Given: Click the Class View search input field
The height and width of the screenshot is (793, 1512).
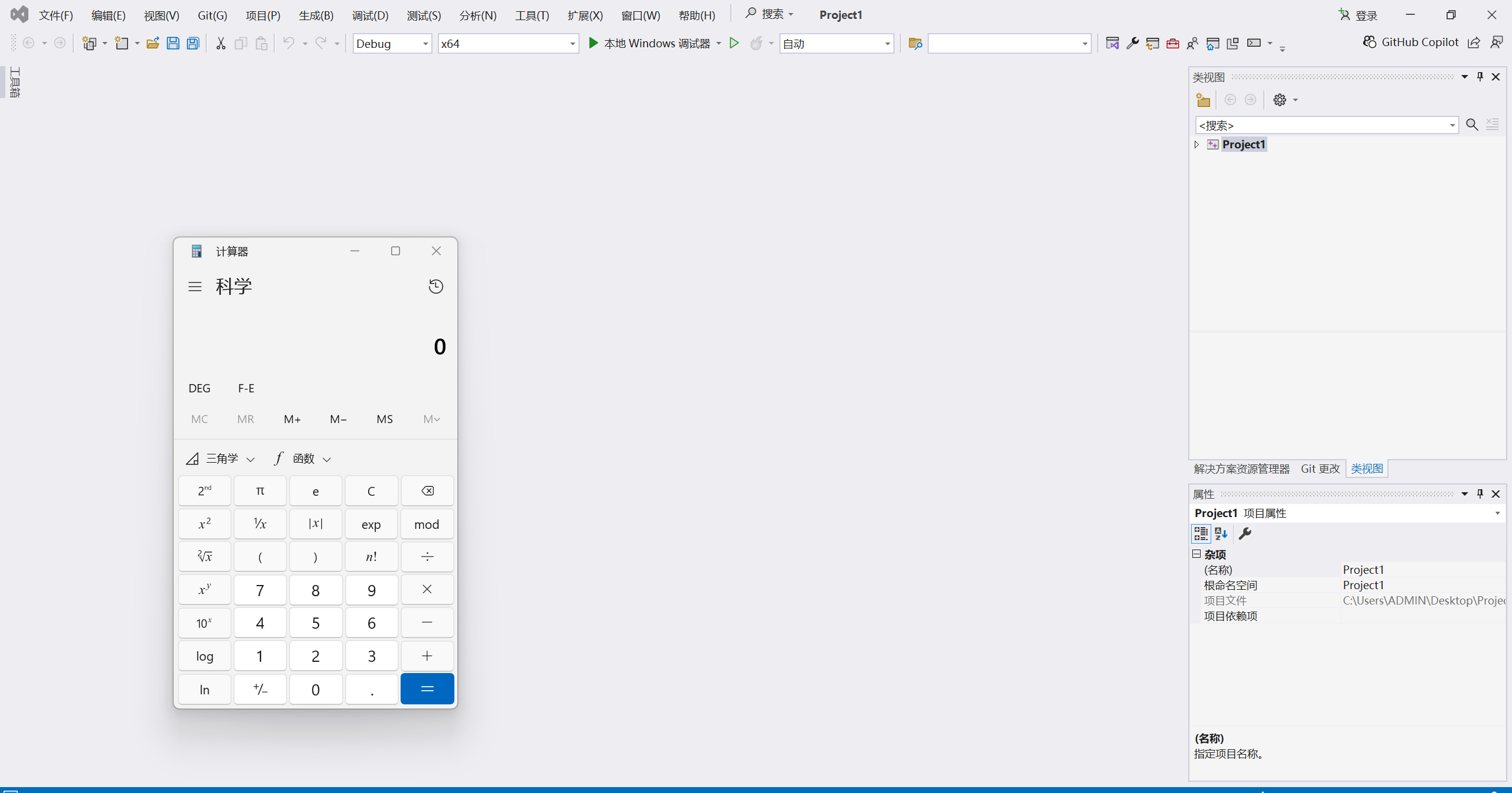Looking at the screenshot, I should (1321, 125).
